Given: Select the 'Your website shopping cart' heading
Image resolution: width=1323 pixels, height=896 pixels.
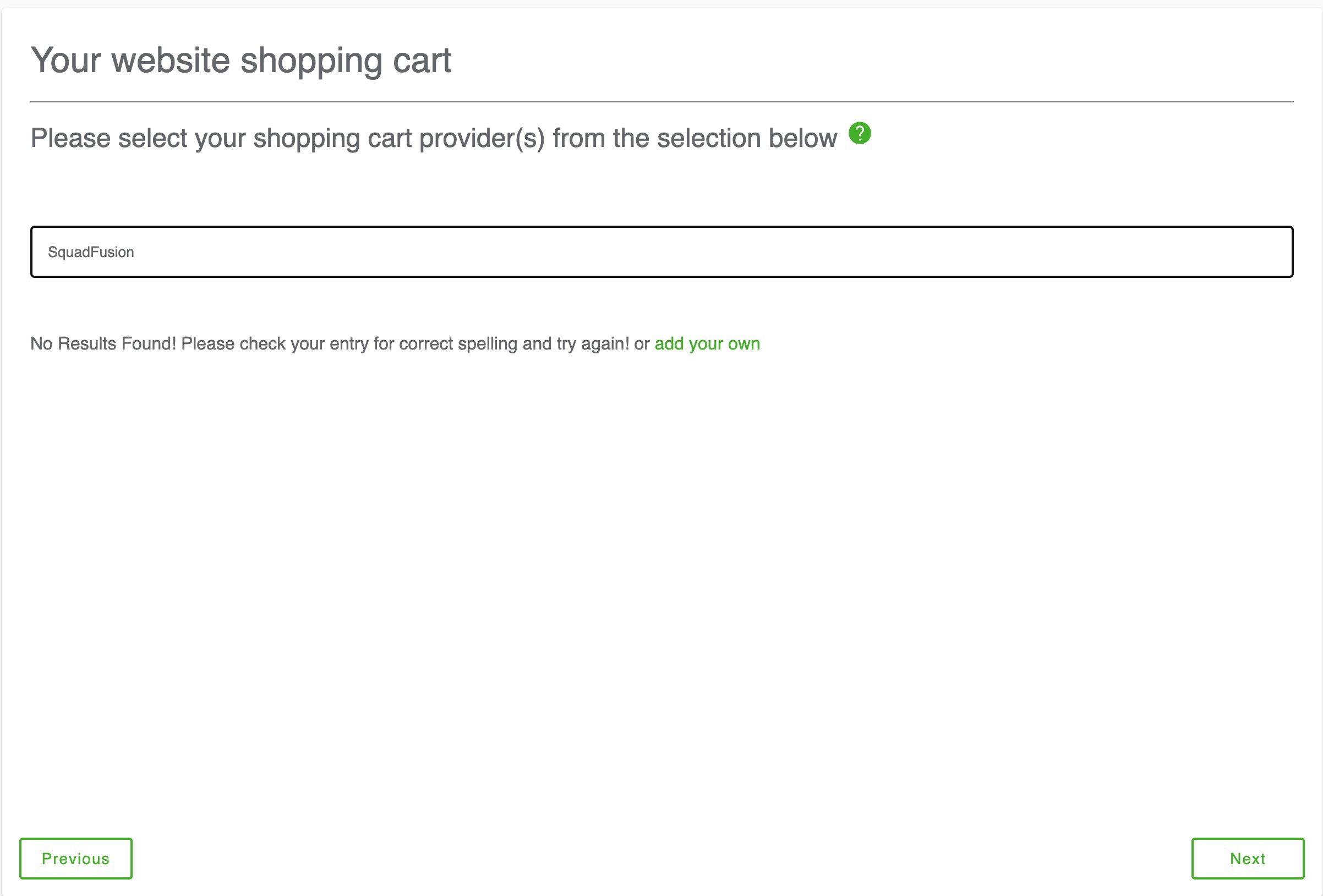Looking at the screenshot, I should 241,61.
